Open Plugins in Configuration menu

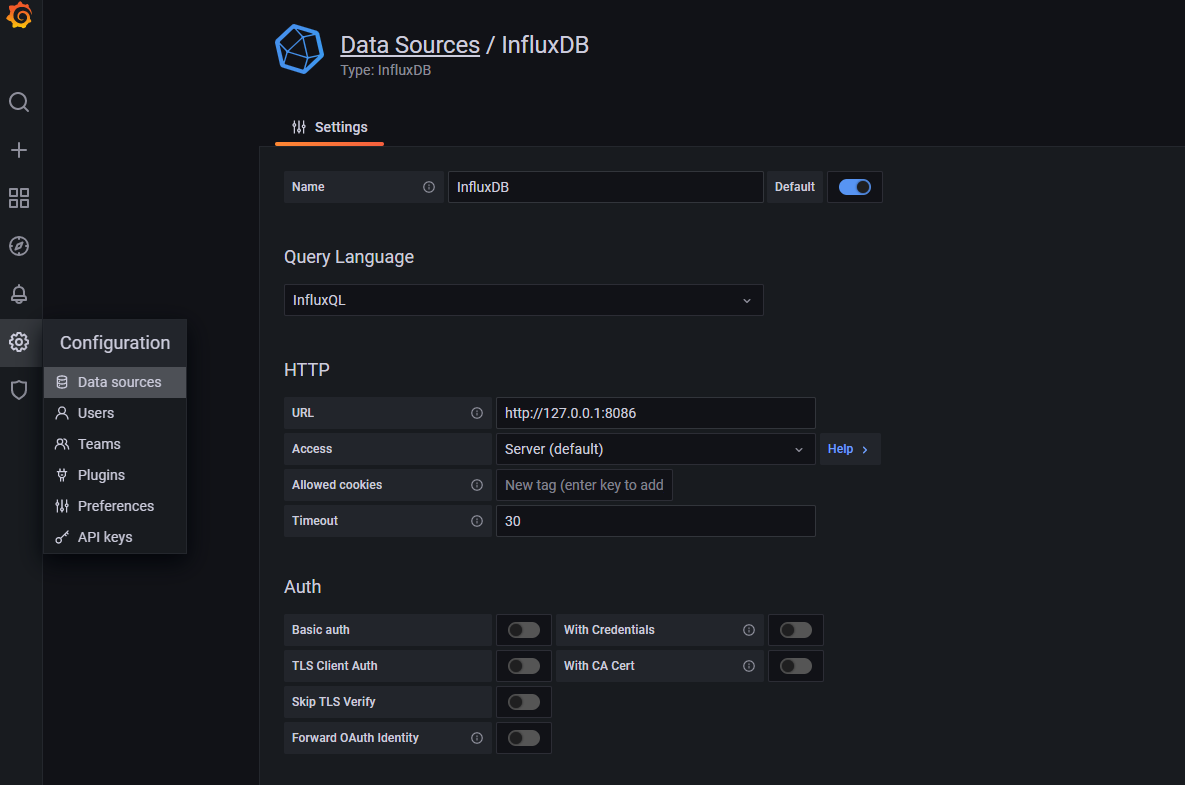115,475
